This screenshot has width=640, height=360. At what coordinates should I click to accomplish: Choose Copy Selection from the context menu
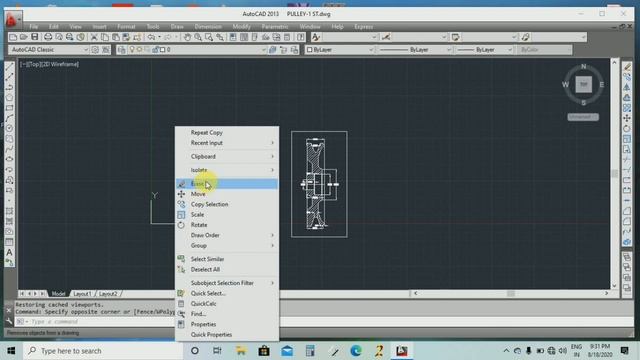(x=227, y=204)
